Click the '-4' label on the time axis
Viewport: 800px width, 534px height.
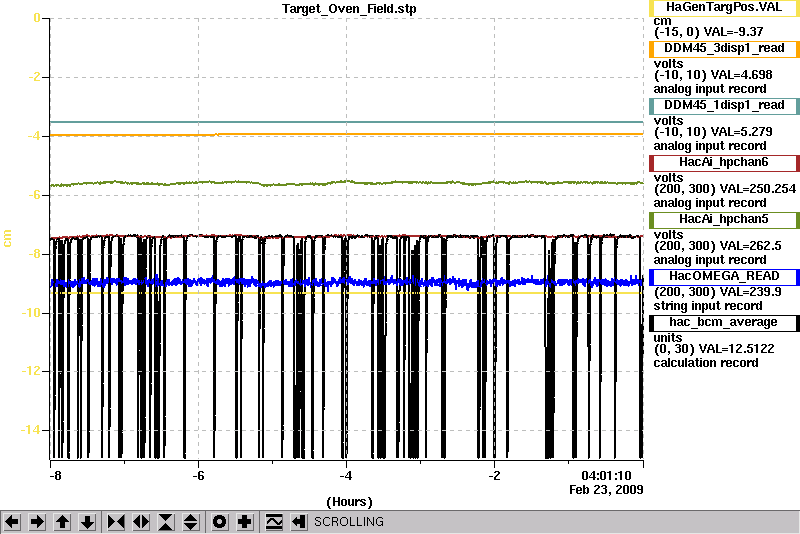coord(346,476)
